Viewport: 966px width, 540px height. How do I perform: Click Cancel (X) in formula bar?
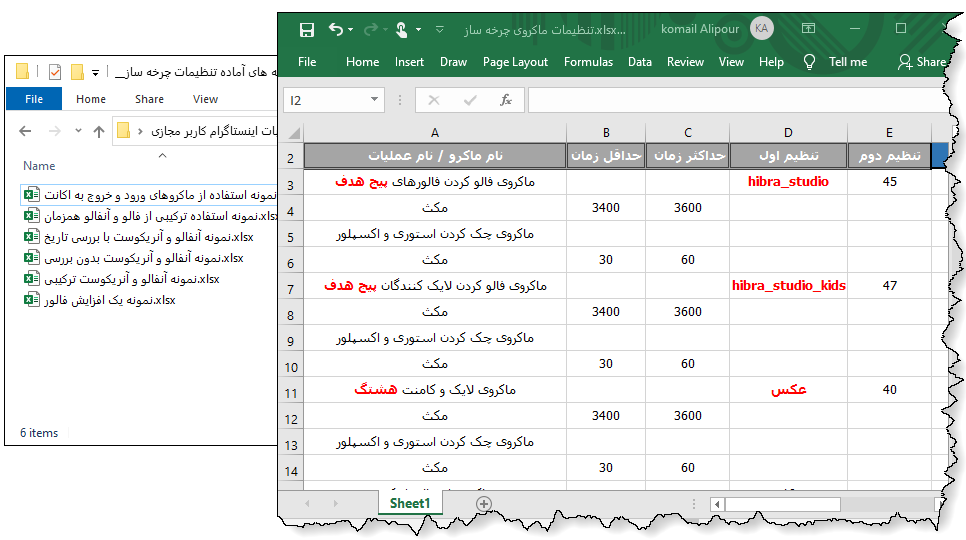click(434, 100)
